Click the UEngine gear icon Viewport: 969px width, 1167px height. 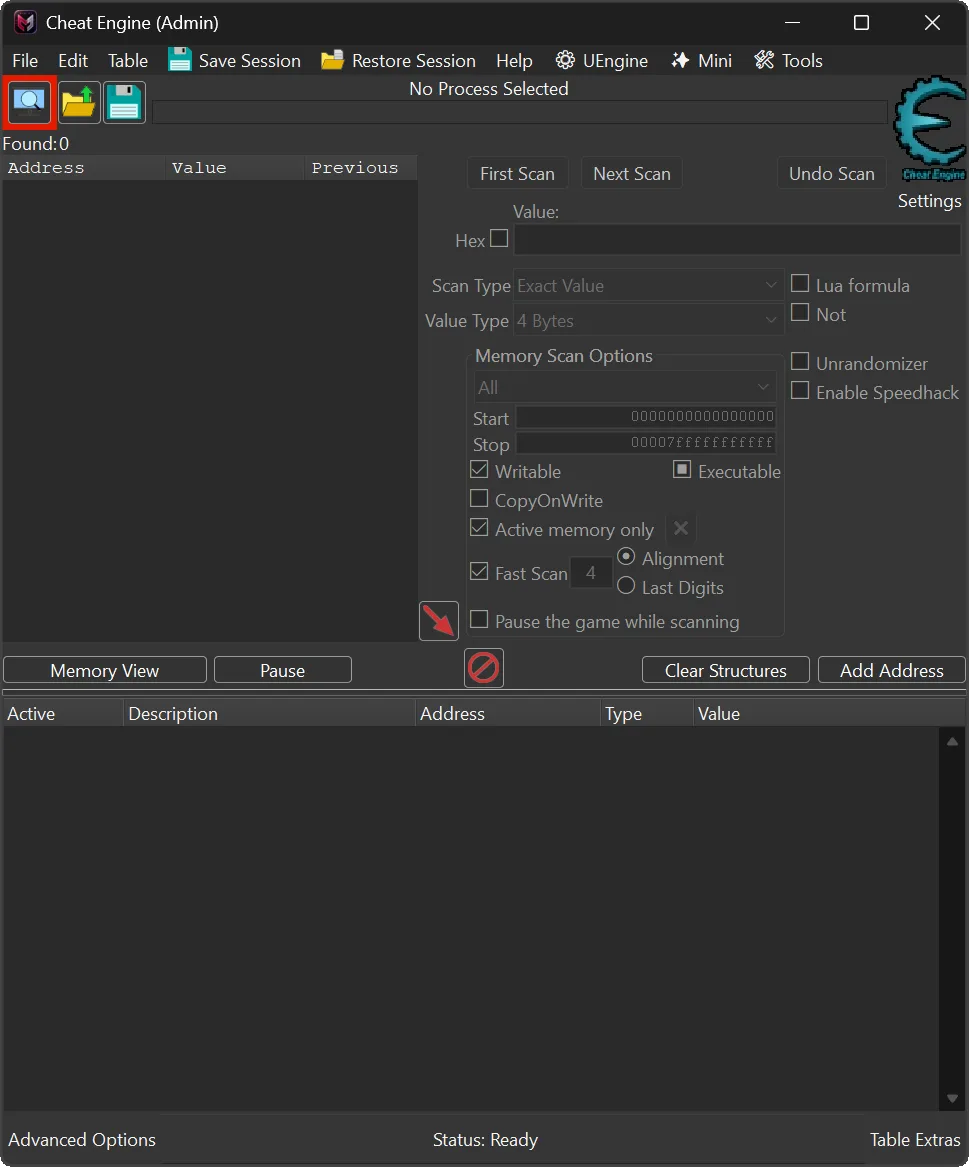tap(565, 60)
